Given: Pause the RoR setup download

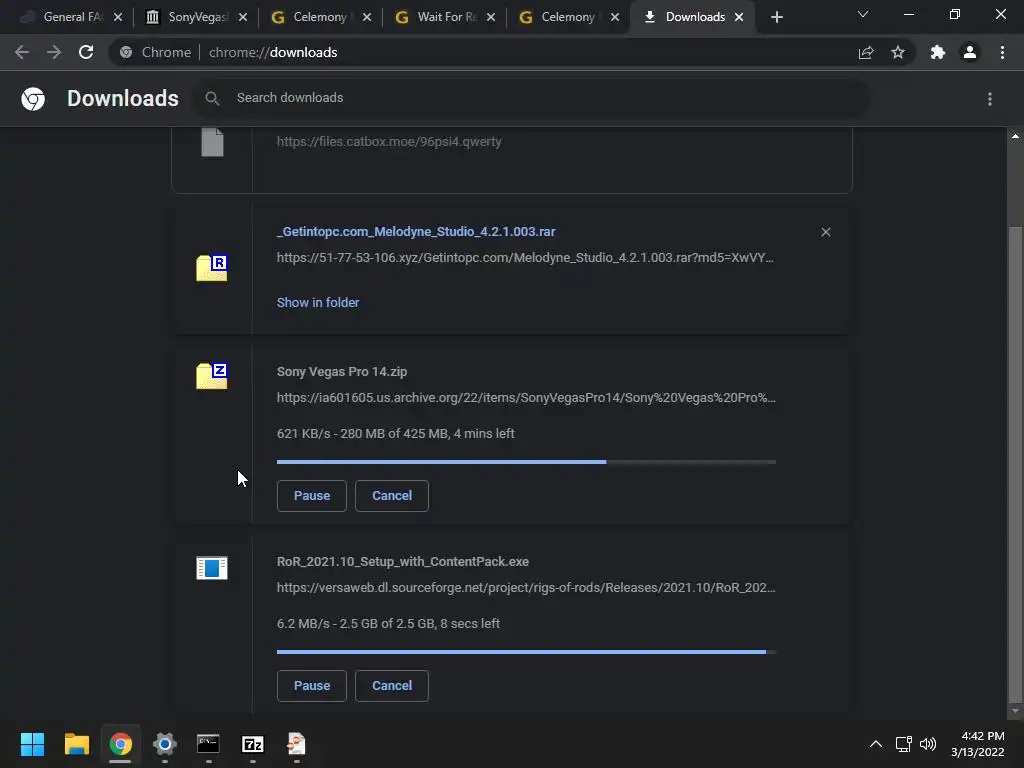Looking at the screenshot, I should point(312,686).
